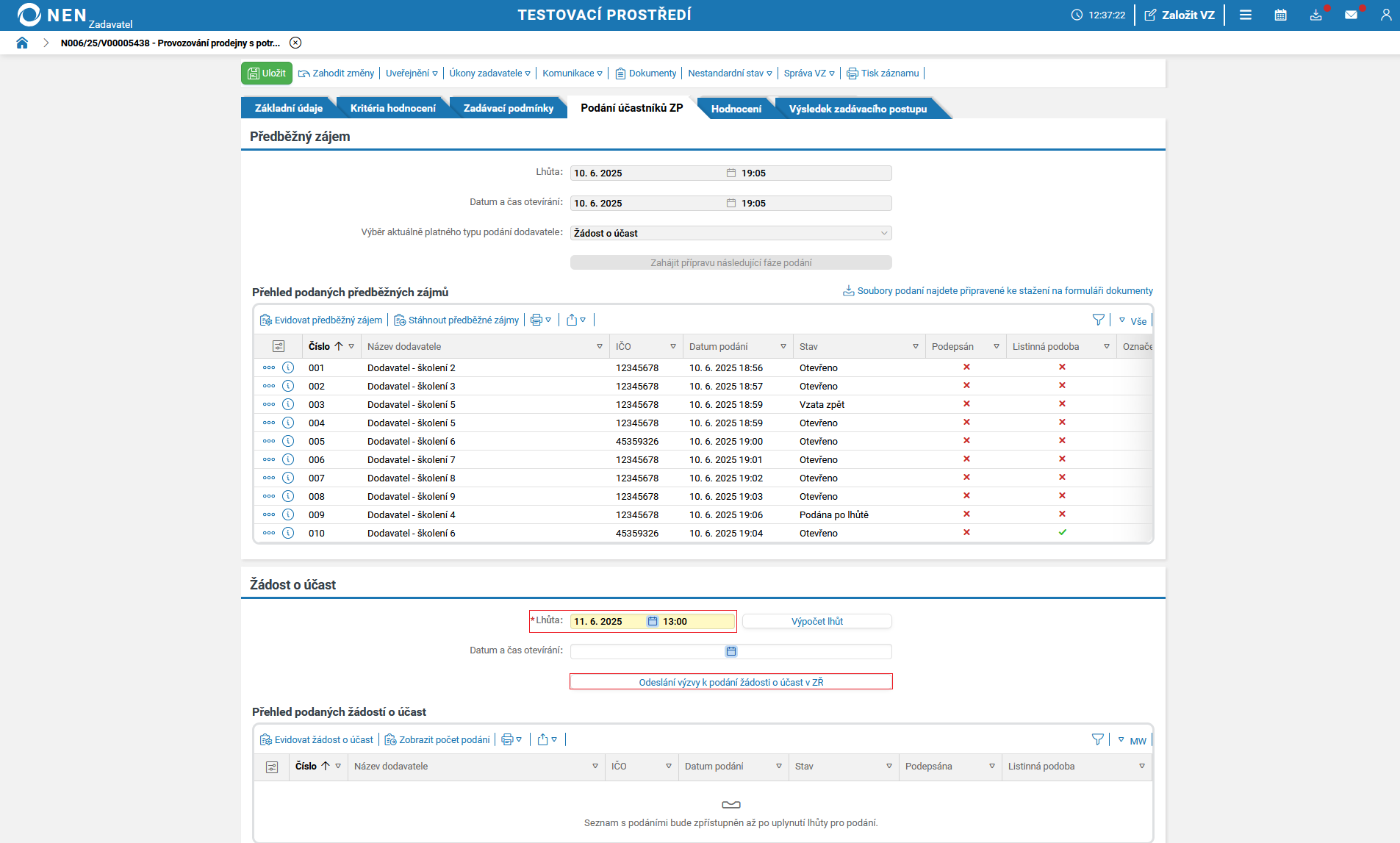Open calendar picker for Žádost o účast Lhůta
This screenshot has width=1400, height=843.
click(x=652, y=621)
